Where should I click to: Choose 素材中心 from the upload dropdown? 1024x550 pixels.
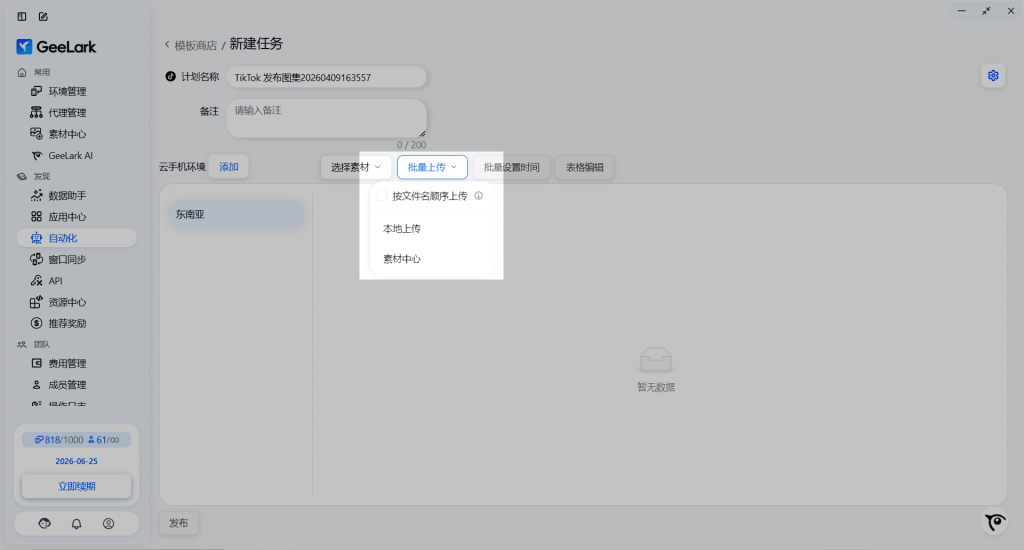(x=402, y=259)
